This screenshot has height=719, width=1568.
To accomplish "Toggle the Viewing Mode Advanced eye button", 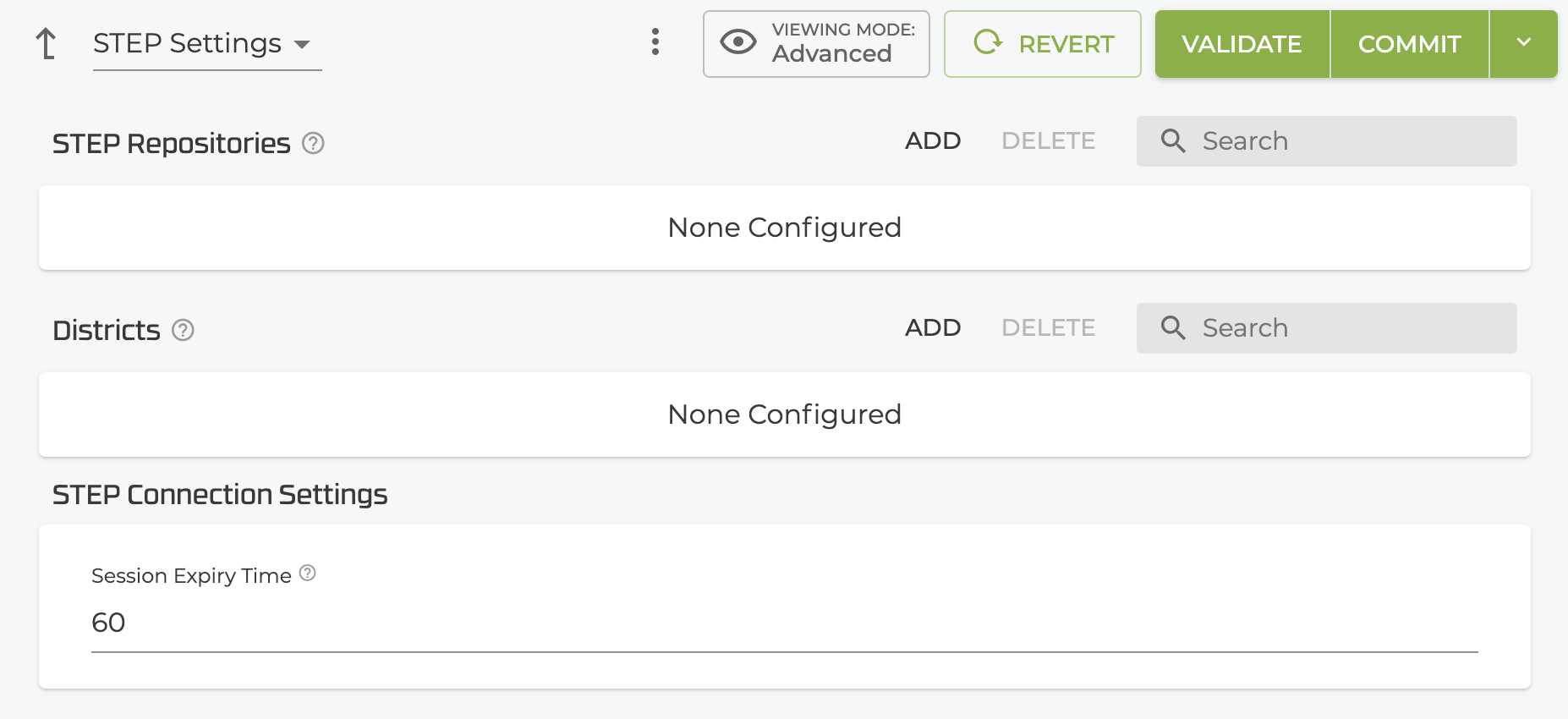I will tap(816, 44).
